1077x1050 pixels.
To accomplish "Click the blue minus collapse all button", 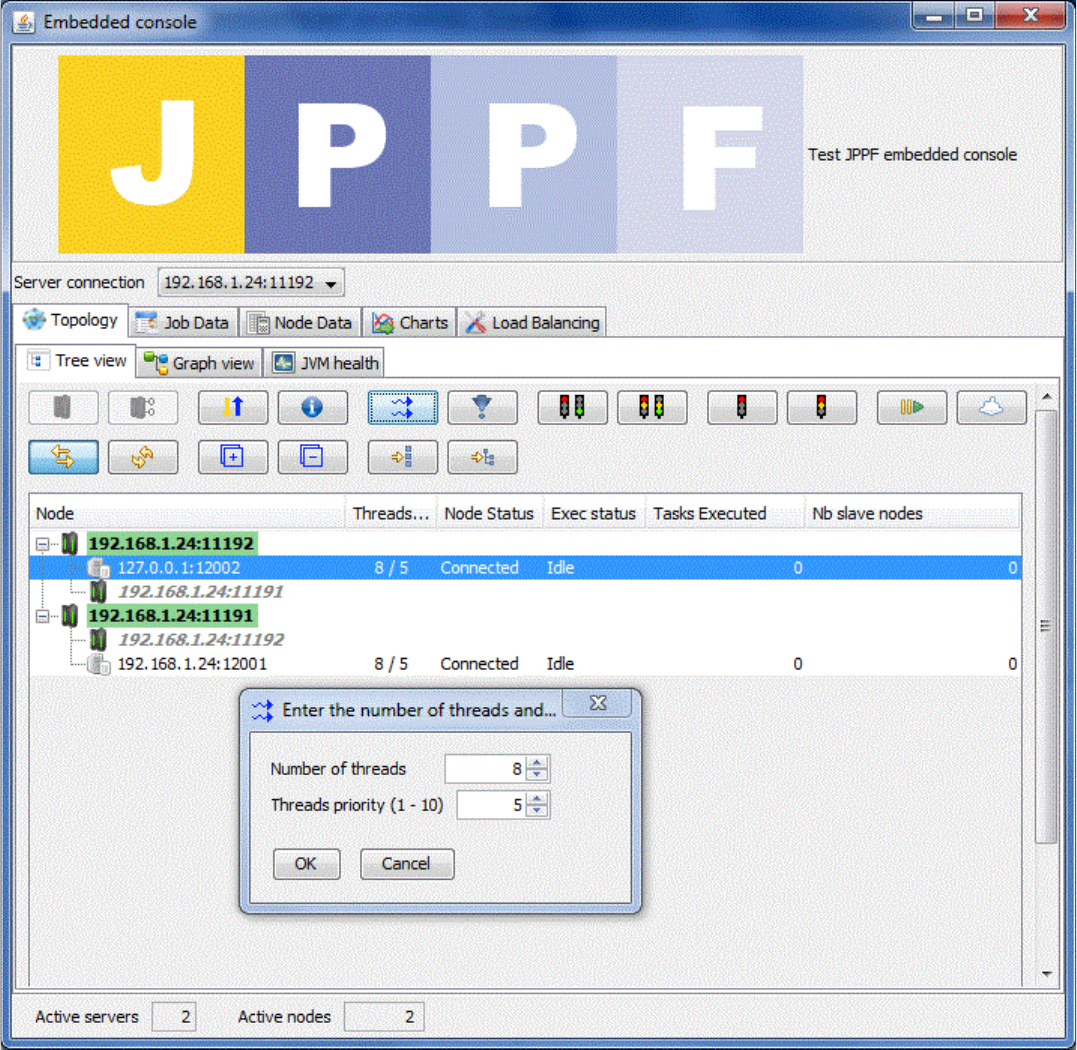I will pyautogui.click(x=313, y=457).
